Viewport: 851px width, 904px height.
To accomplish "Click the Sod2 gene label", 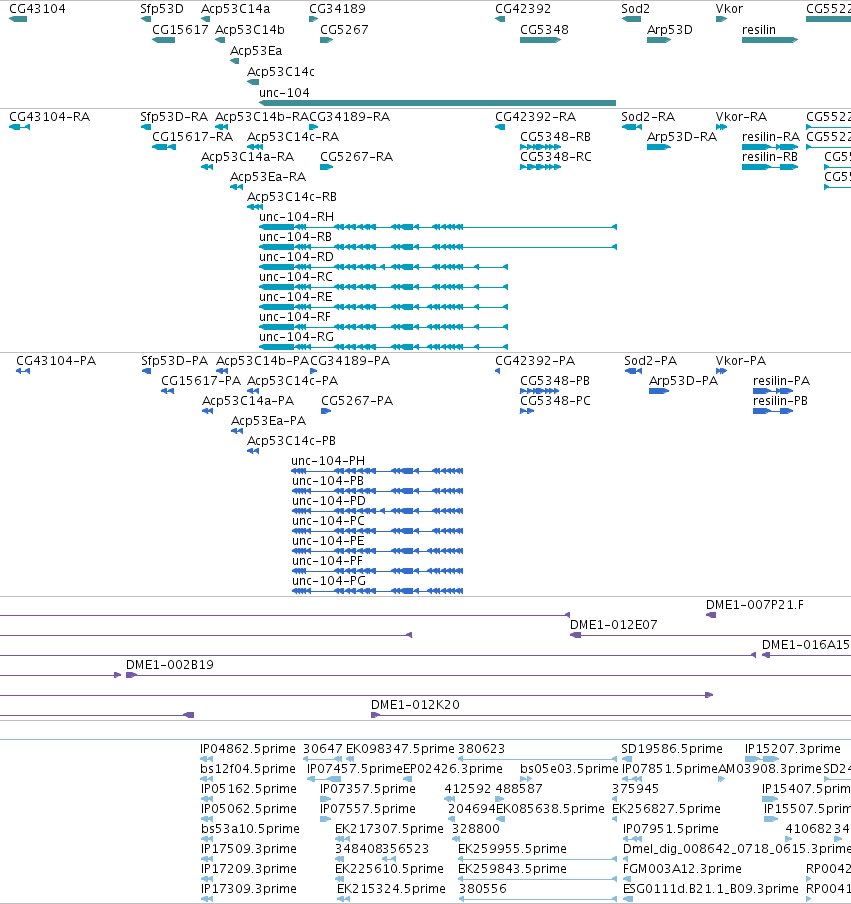I will pos(636,9).
